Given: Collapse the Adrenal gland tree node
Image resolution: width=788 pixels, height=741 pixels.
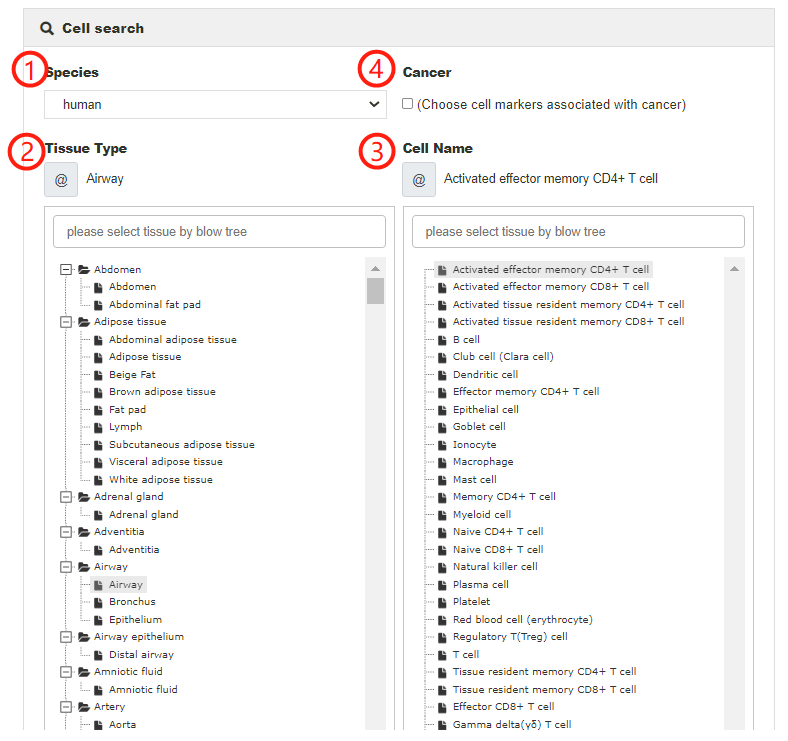Looking at the screenshot, I should coord(67,497).
